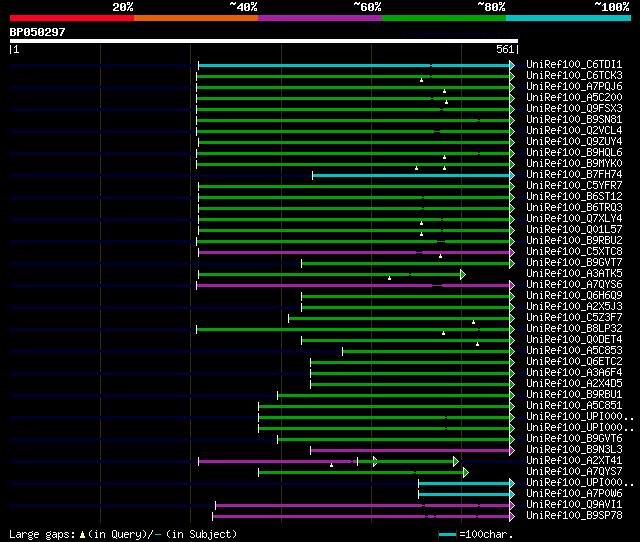The height and width of the screenshot is (542, 640).
Task: Click hit label UniRef100_Q9FSX3
Action: [574, 109]
